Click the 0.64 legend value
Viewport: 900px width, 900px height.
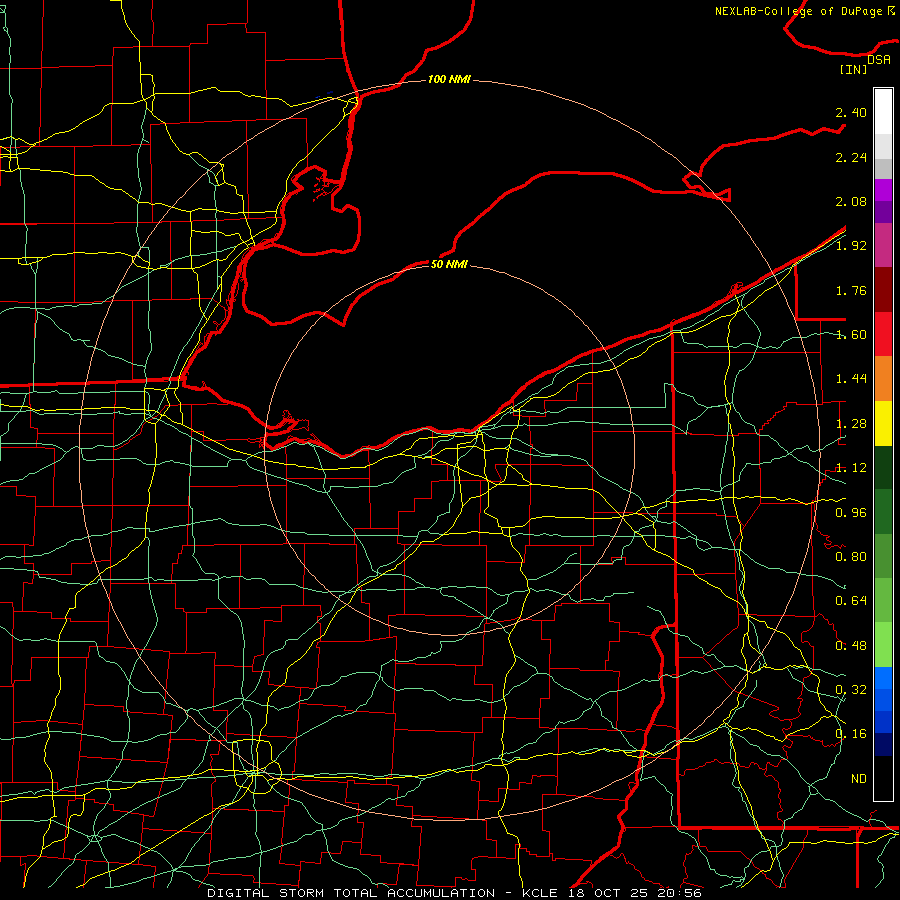pyautogui.click(x=851, y=601)
